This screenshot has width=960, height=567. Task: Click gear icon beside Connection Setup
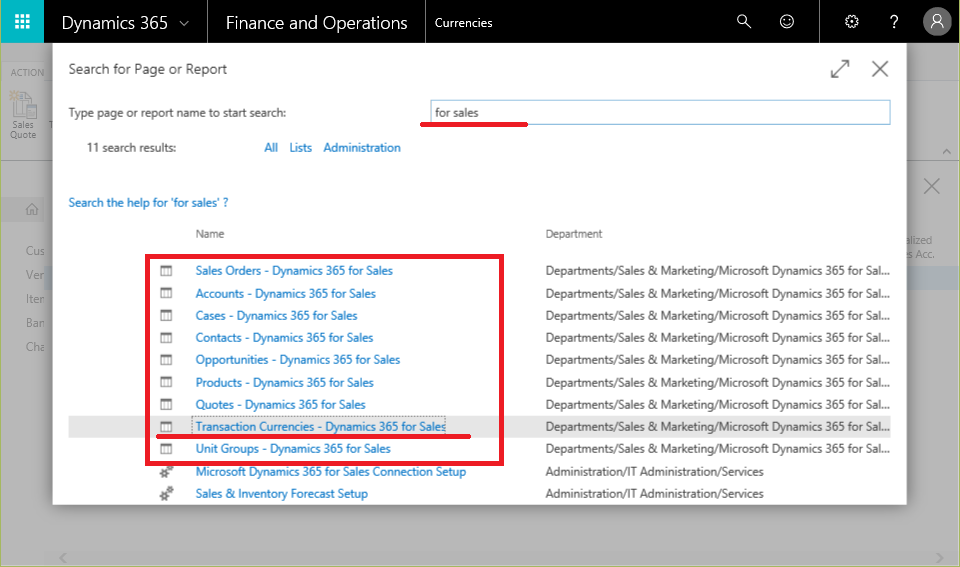(166, 471)
